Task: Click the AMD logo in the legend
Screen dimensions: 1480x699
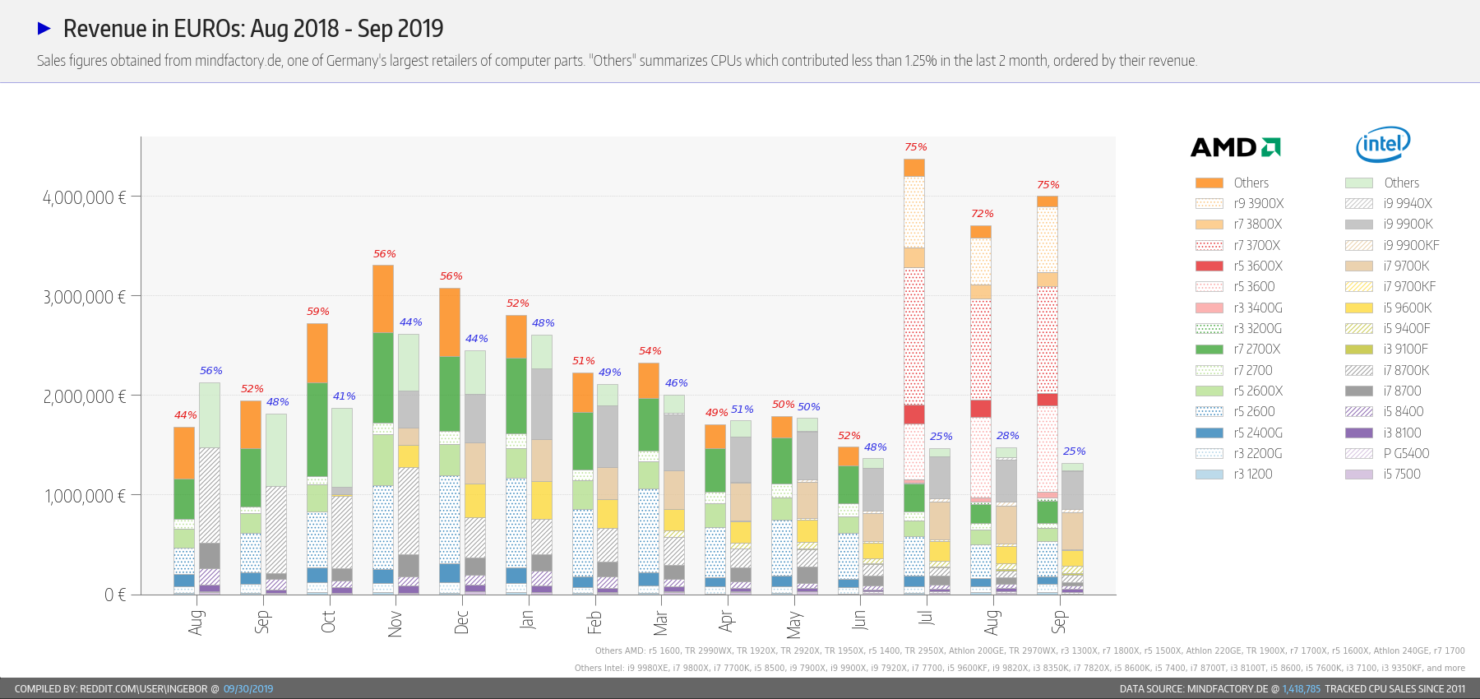Action: coord(1236,148)
